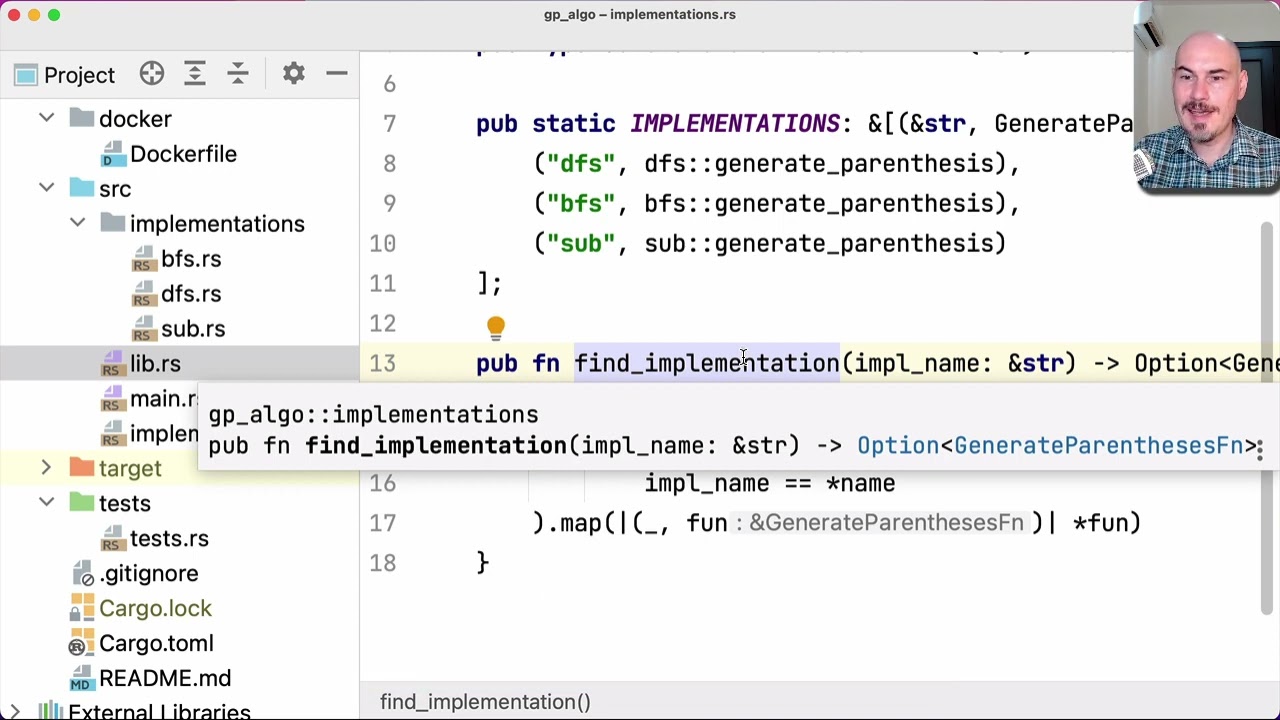The image size is (1280, 720).
Task: Hide the Project panel with minus icon
Action: pyautogui.click(x=337, y=74)
